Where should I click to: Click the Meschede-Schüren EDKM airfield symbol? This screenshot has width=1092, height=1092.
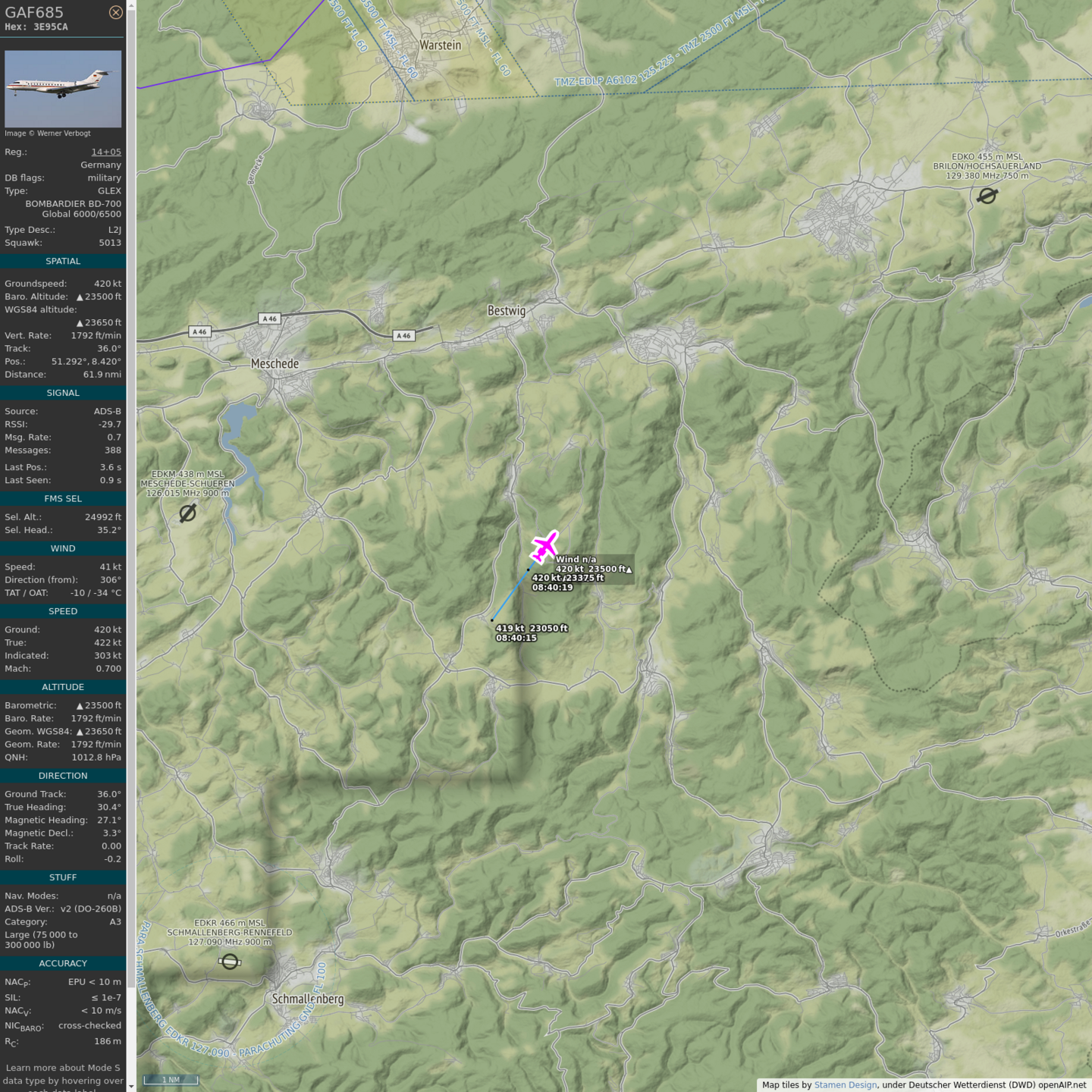(187, 513)
